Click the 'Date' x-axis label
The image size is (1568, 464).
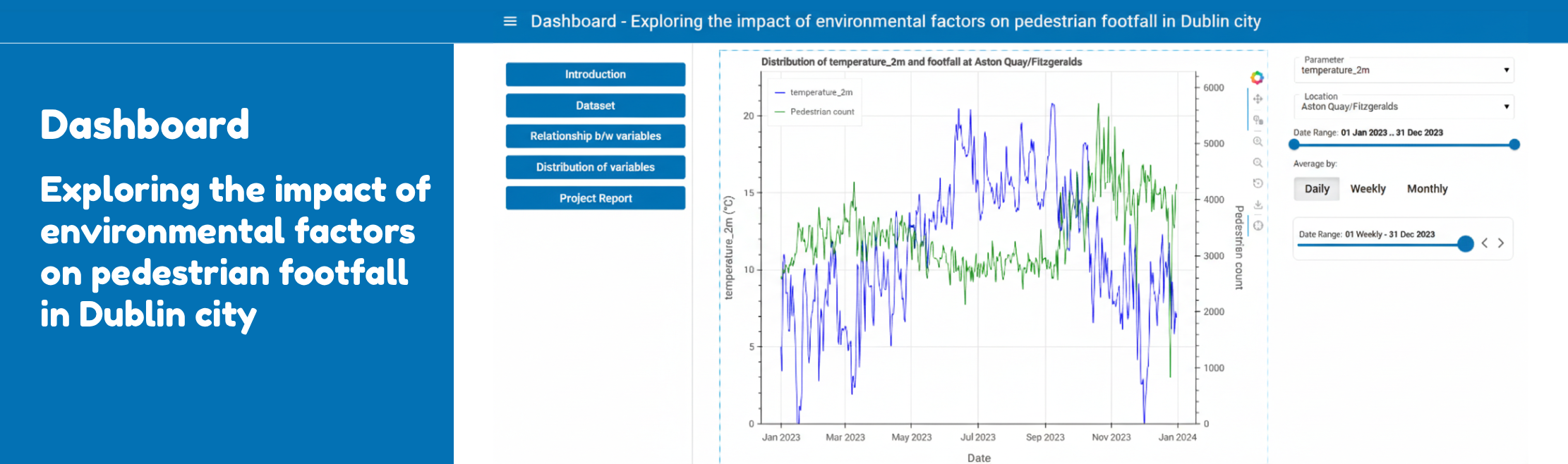[979, 458]
